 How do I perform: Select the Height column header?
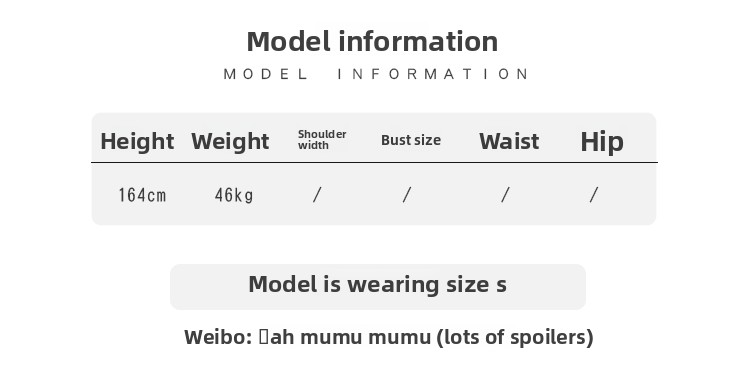point(137,141)
